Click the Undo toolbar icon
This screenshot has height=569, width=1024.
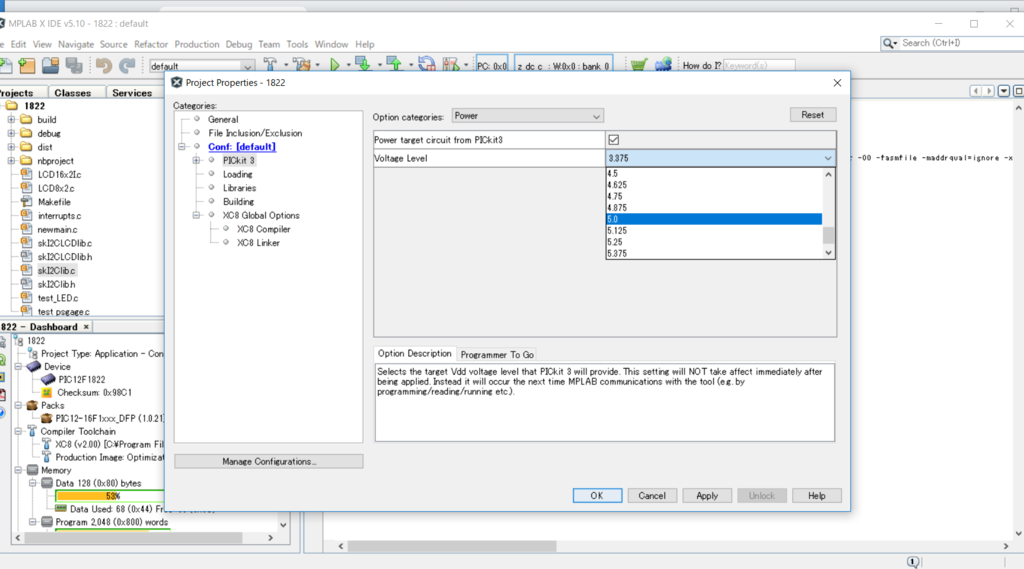tap(103, 65)
